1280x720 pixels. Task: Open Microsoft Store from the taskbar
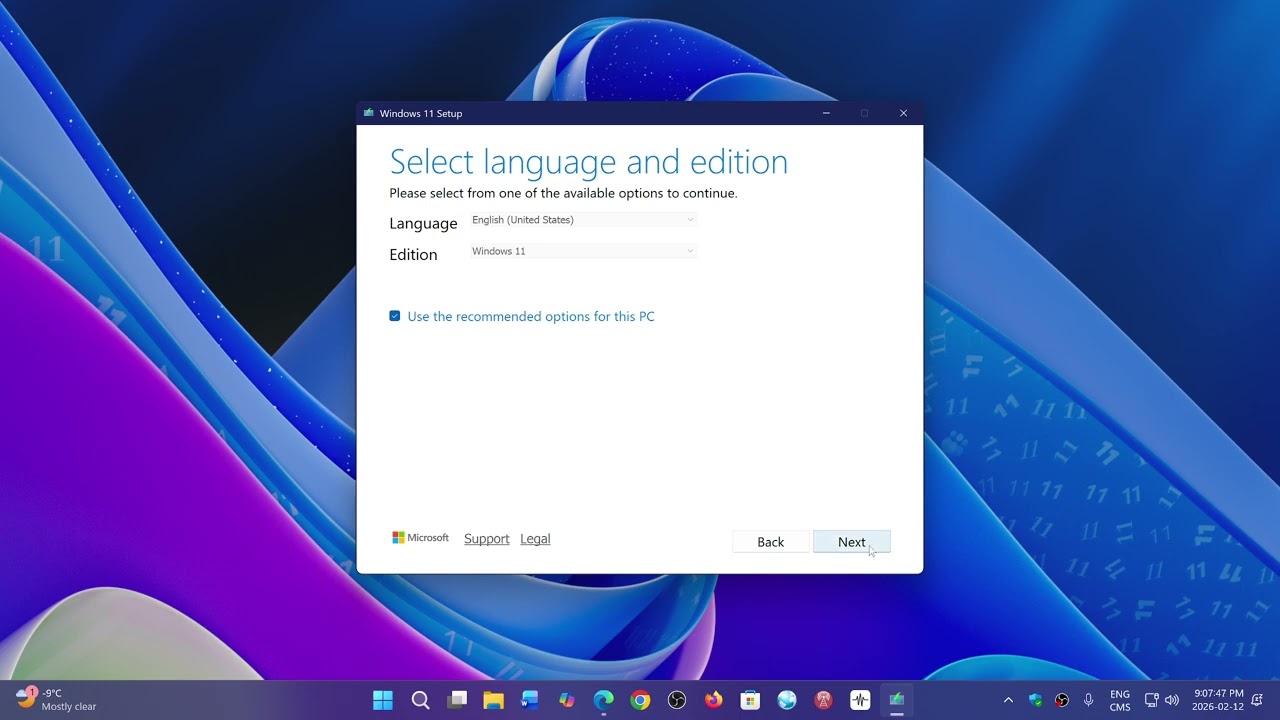pos(750,700)
